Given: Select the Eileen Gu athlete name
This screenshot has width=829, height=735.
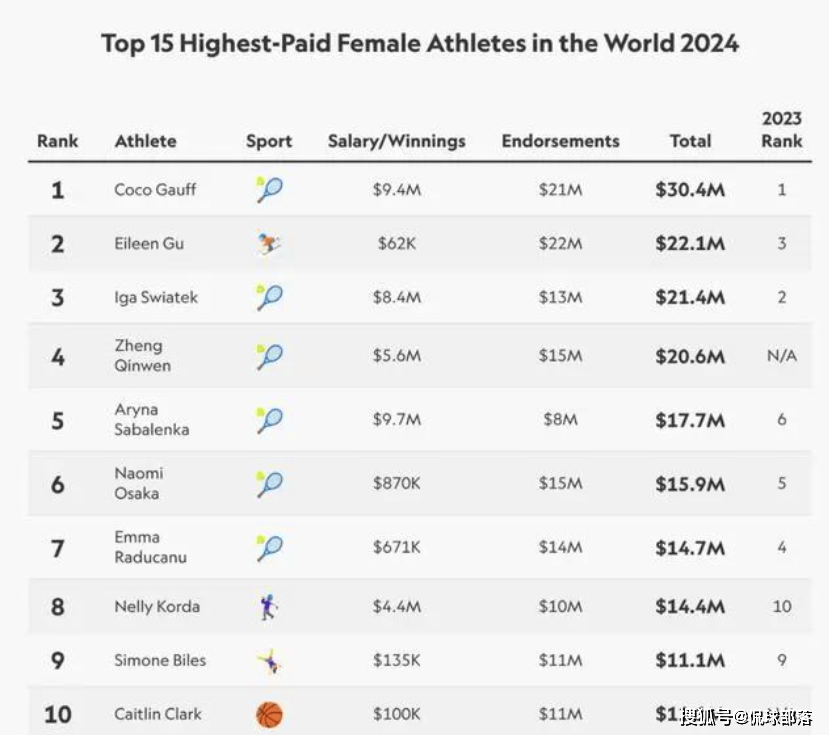Looking at the screenshot, I should [149, 243].
